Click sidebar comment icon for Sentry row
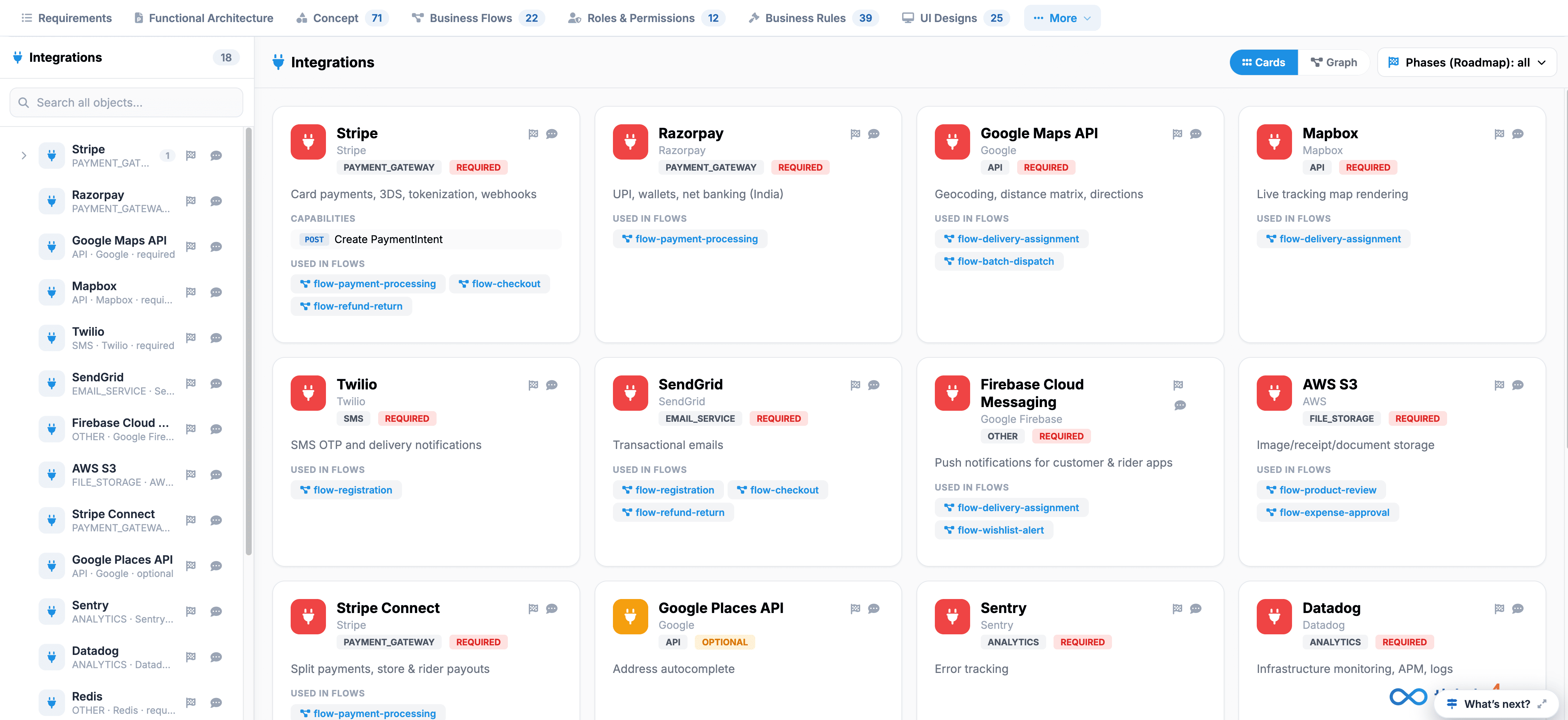The height and width of the screenshot is (720, 1568). [x=215, y=611]
